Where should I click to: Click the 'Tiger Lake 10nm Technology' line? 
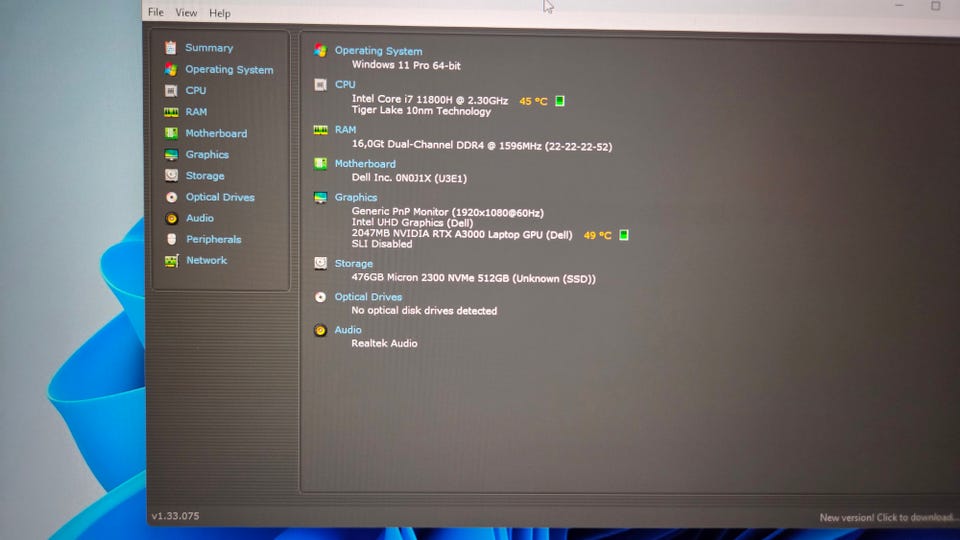(421, 111)
